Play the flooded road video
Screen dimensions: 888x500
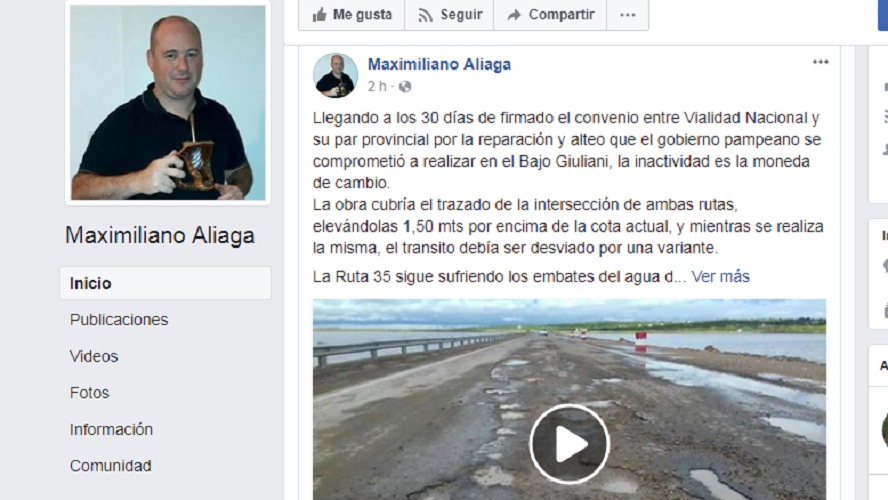(x=569, y=443)
